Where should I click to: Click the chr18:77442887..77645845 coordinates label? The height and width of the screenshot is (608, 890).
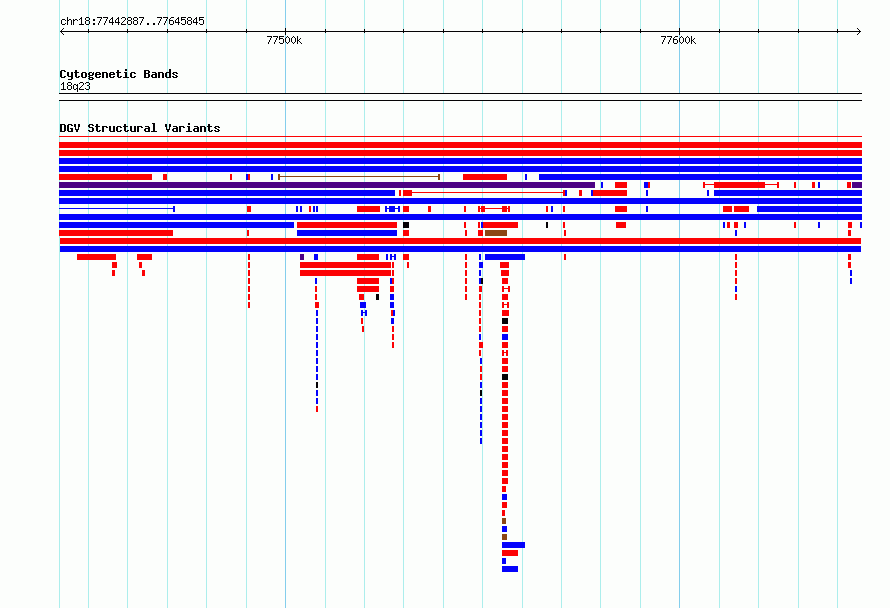[132, 21]
